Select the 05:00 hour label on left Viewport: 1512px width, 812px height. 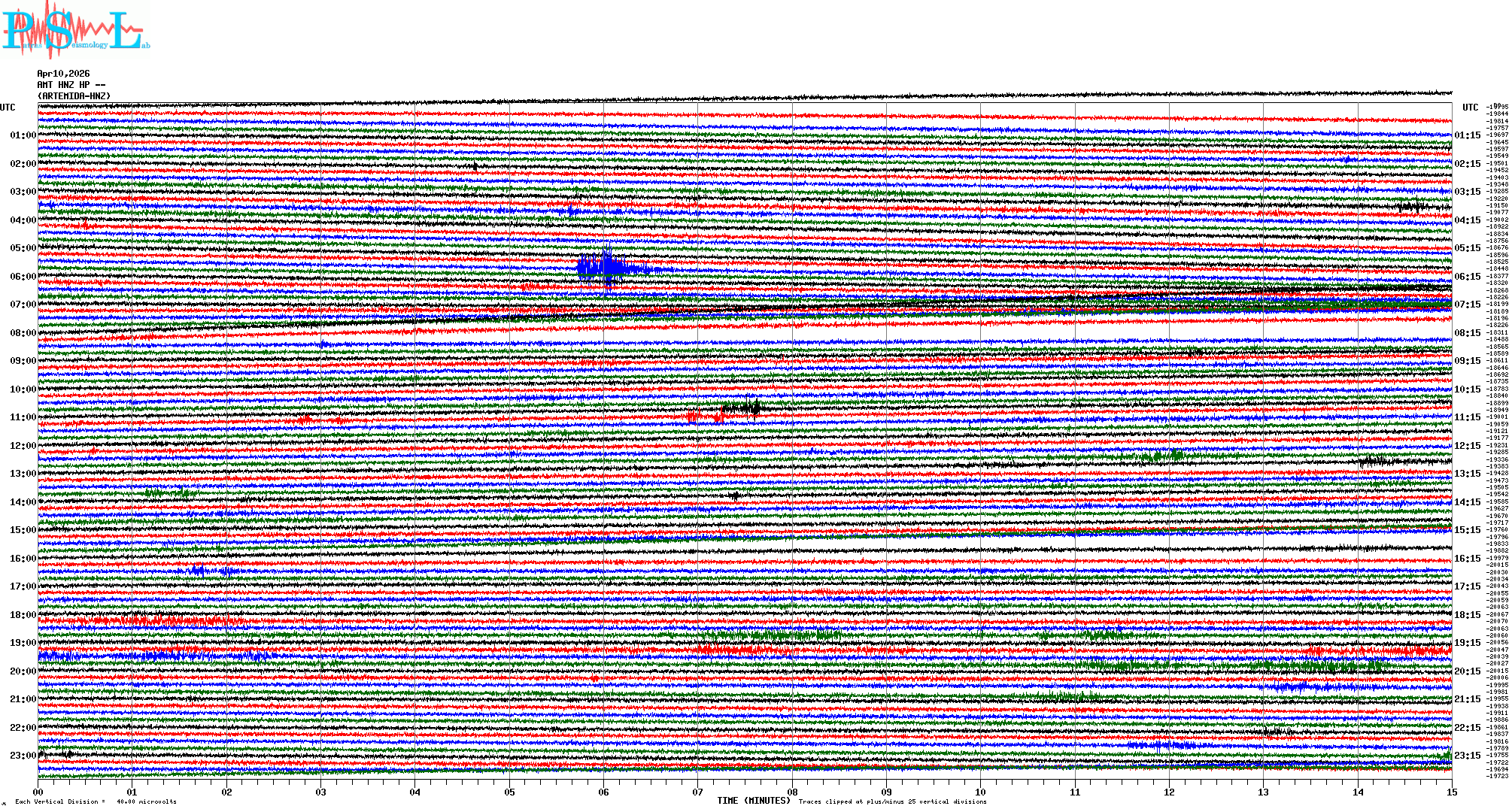point(23,248)
